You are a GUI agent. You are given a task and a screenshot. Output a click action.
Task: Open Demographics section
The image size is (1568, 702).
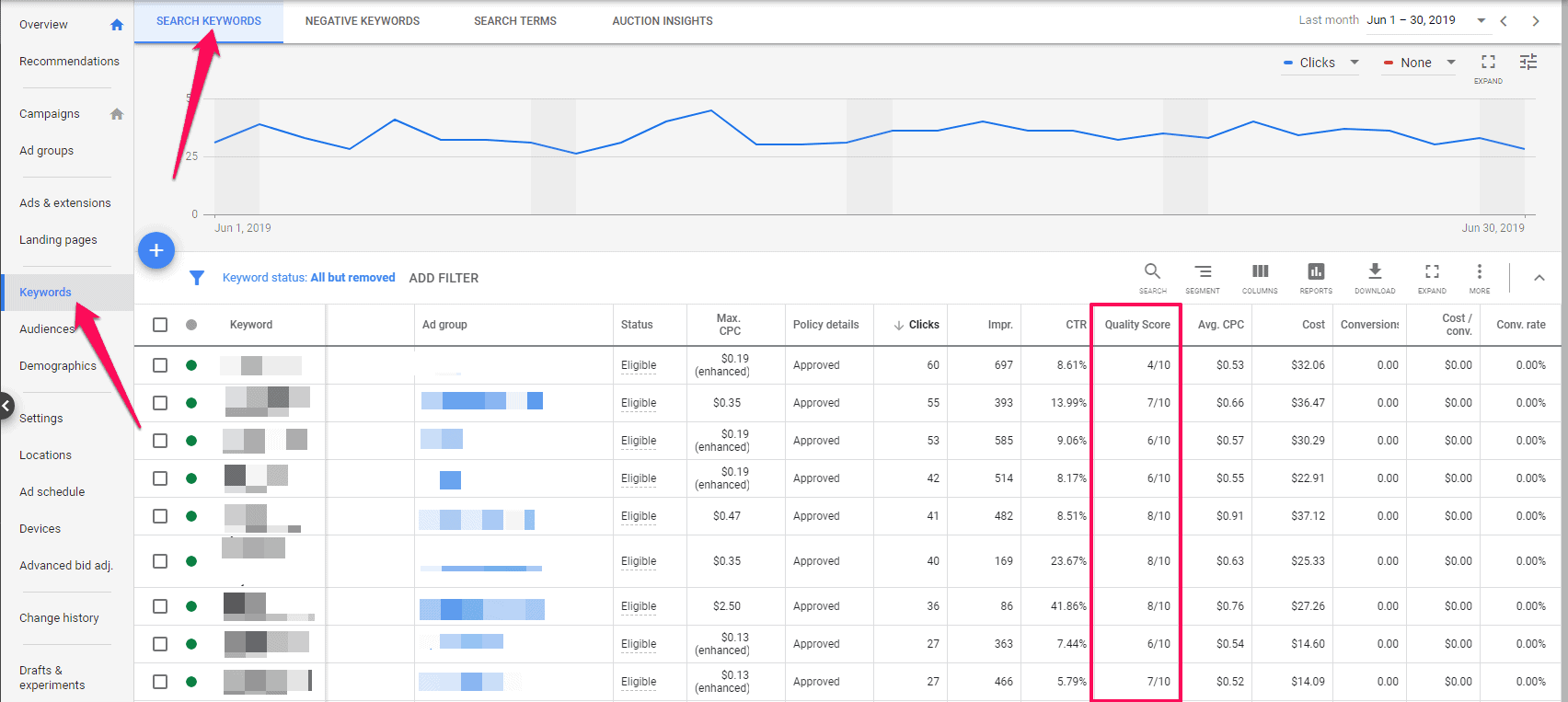click(x=58, y=366)
